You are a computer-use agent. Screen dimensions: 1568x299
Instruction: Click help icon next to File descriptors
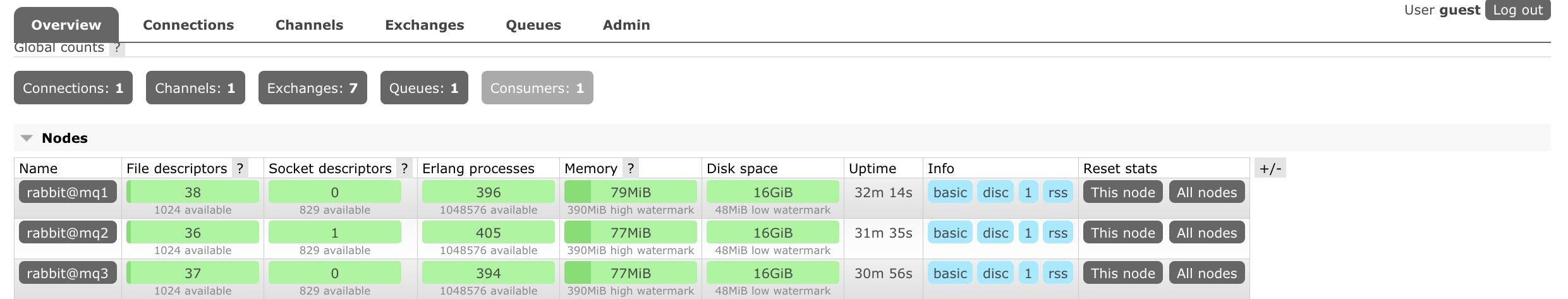click(x=240, y=168)
